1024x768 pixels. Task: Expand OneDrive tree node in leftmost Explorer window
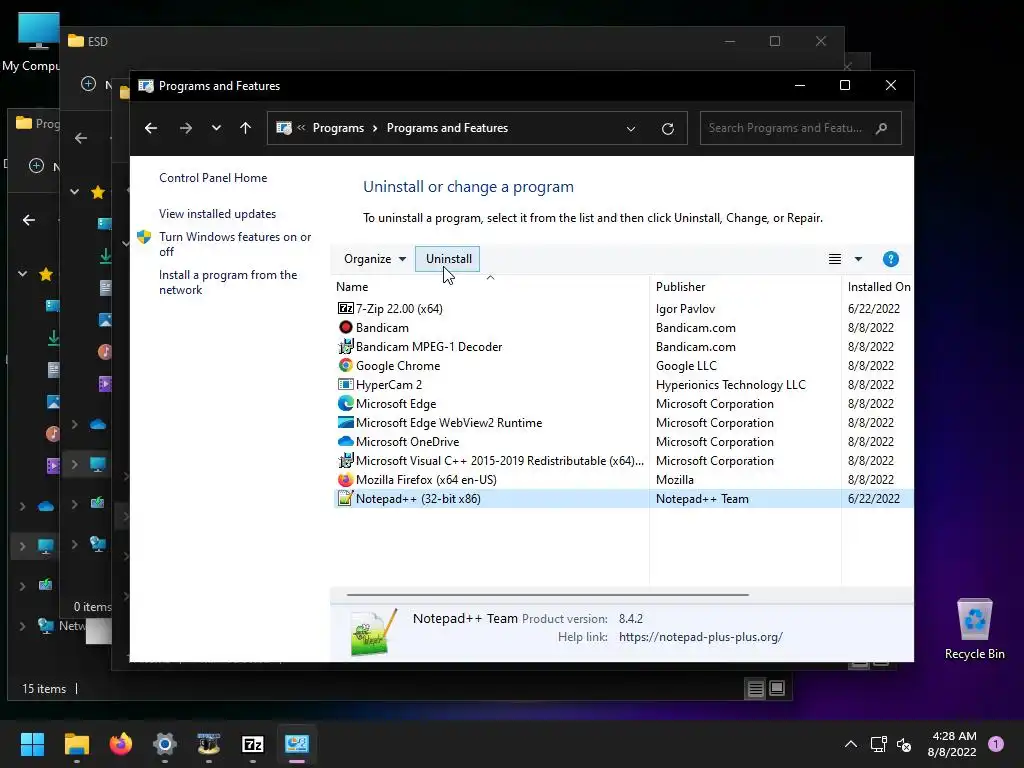pyautogui.click(x=22, y=506)
